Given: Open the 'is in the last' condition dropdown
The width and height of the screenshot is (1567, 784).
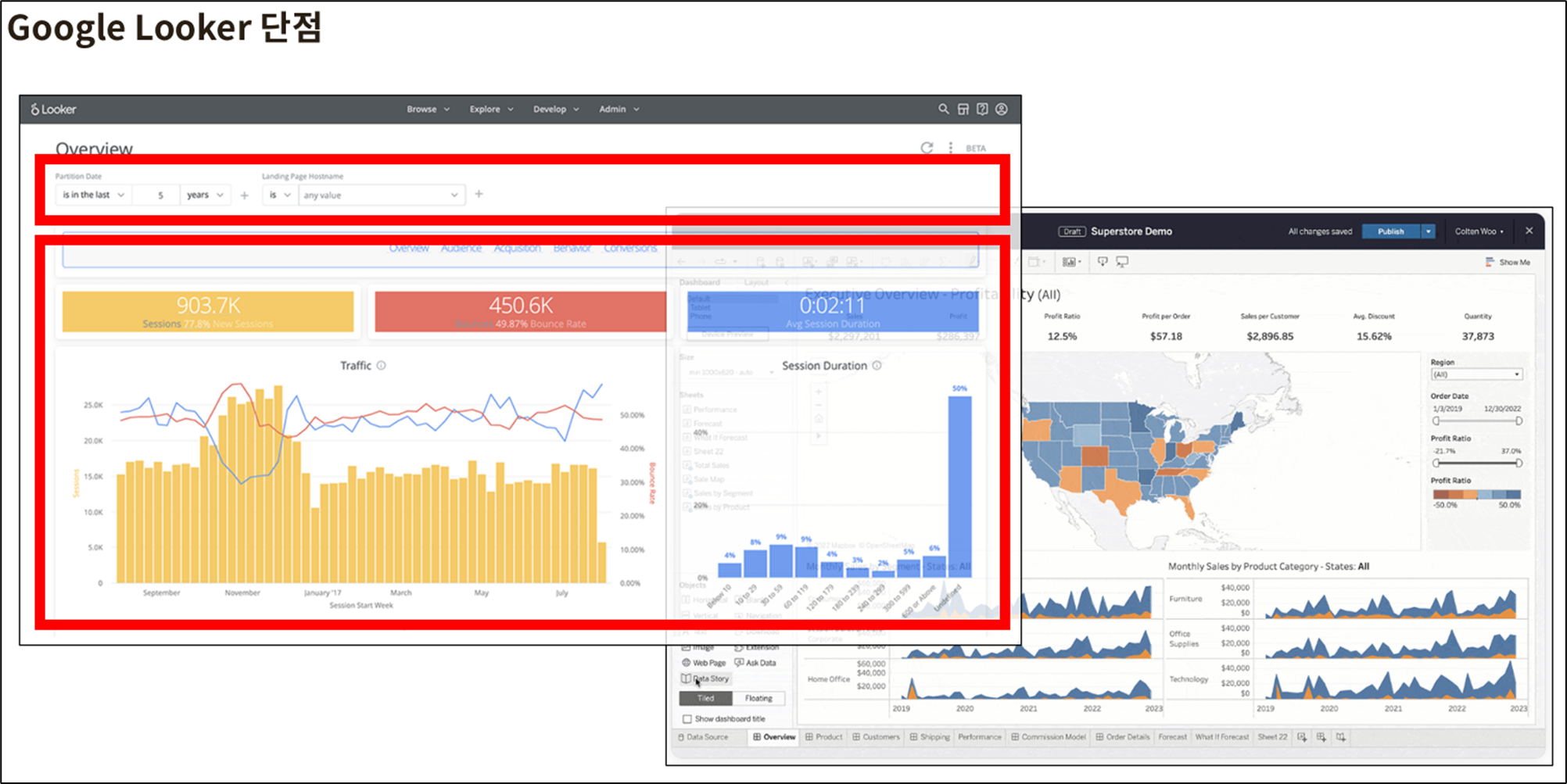Looking at the screenshot, I should pos(94,195).
